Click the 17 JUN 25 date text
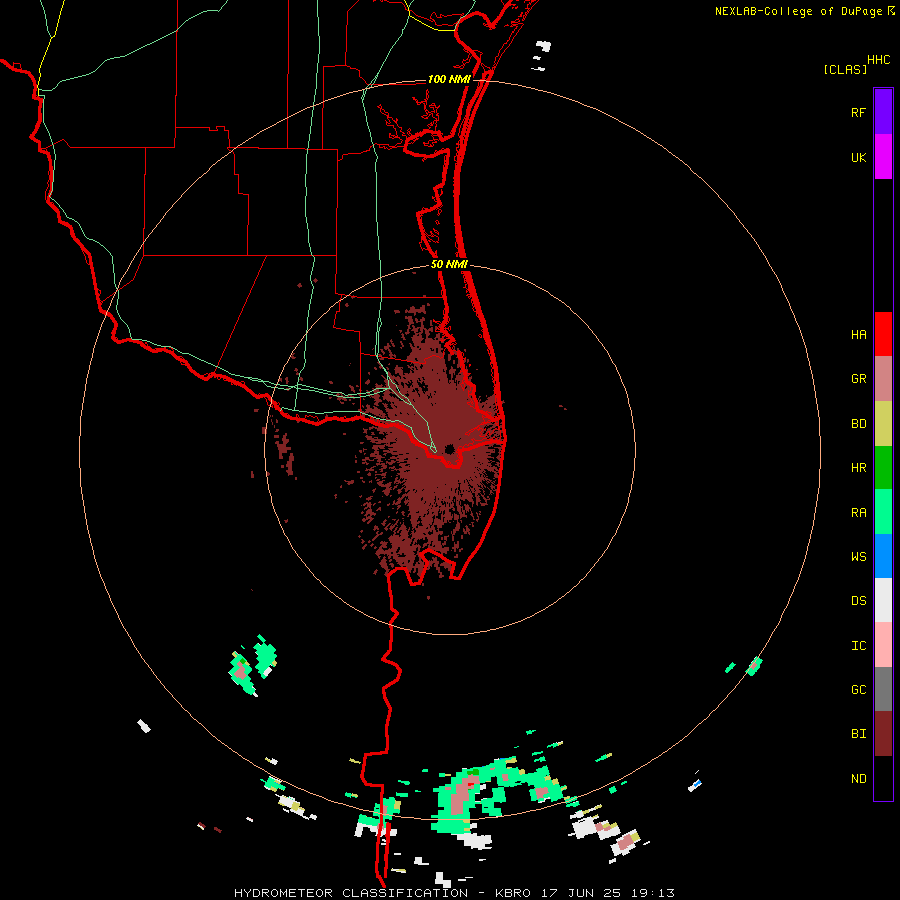The image size is (900, 900). click(x=581, y=893)
